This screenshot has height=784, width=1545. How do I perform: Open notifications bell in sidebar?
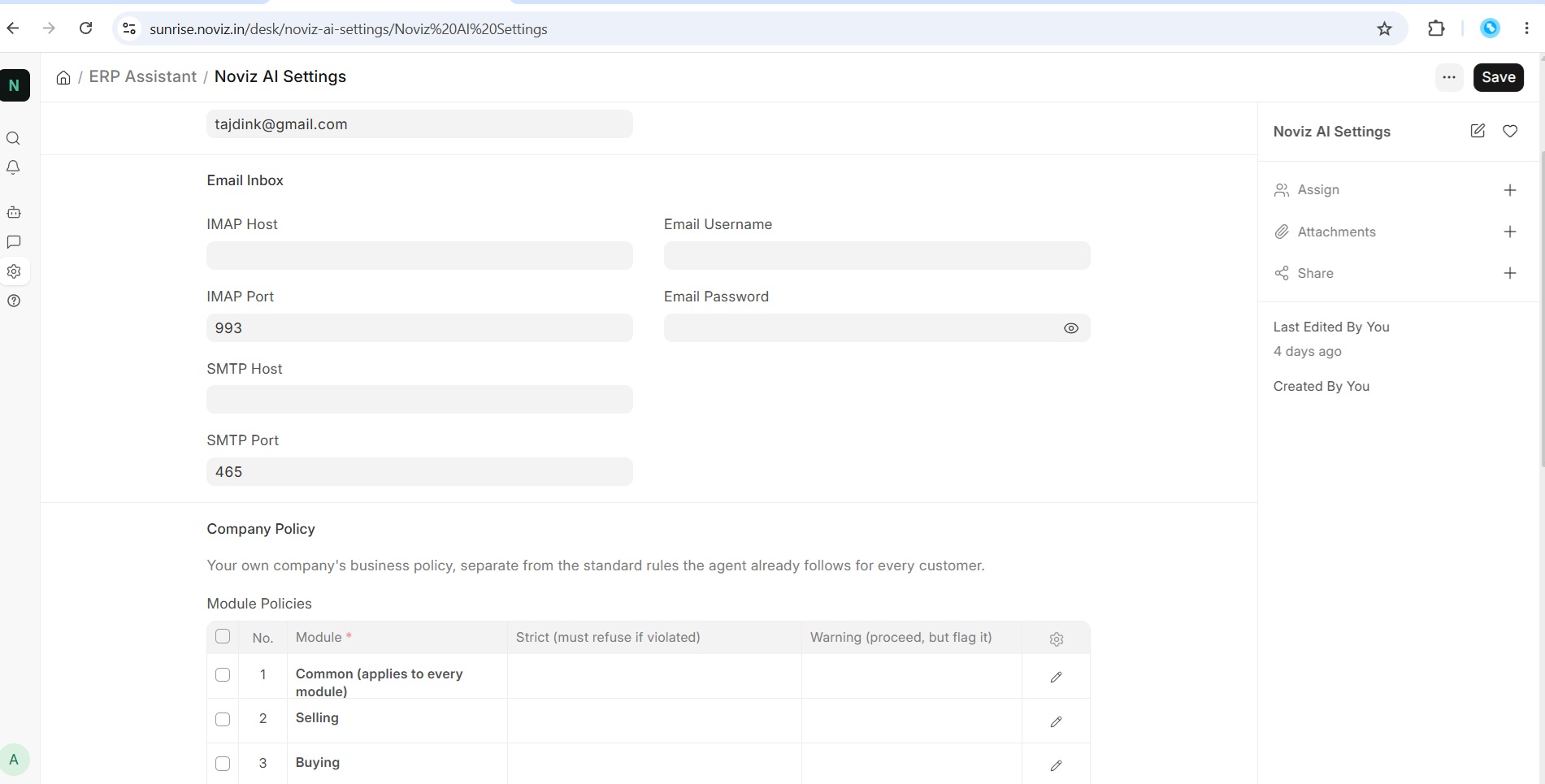coord(13,167)
